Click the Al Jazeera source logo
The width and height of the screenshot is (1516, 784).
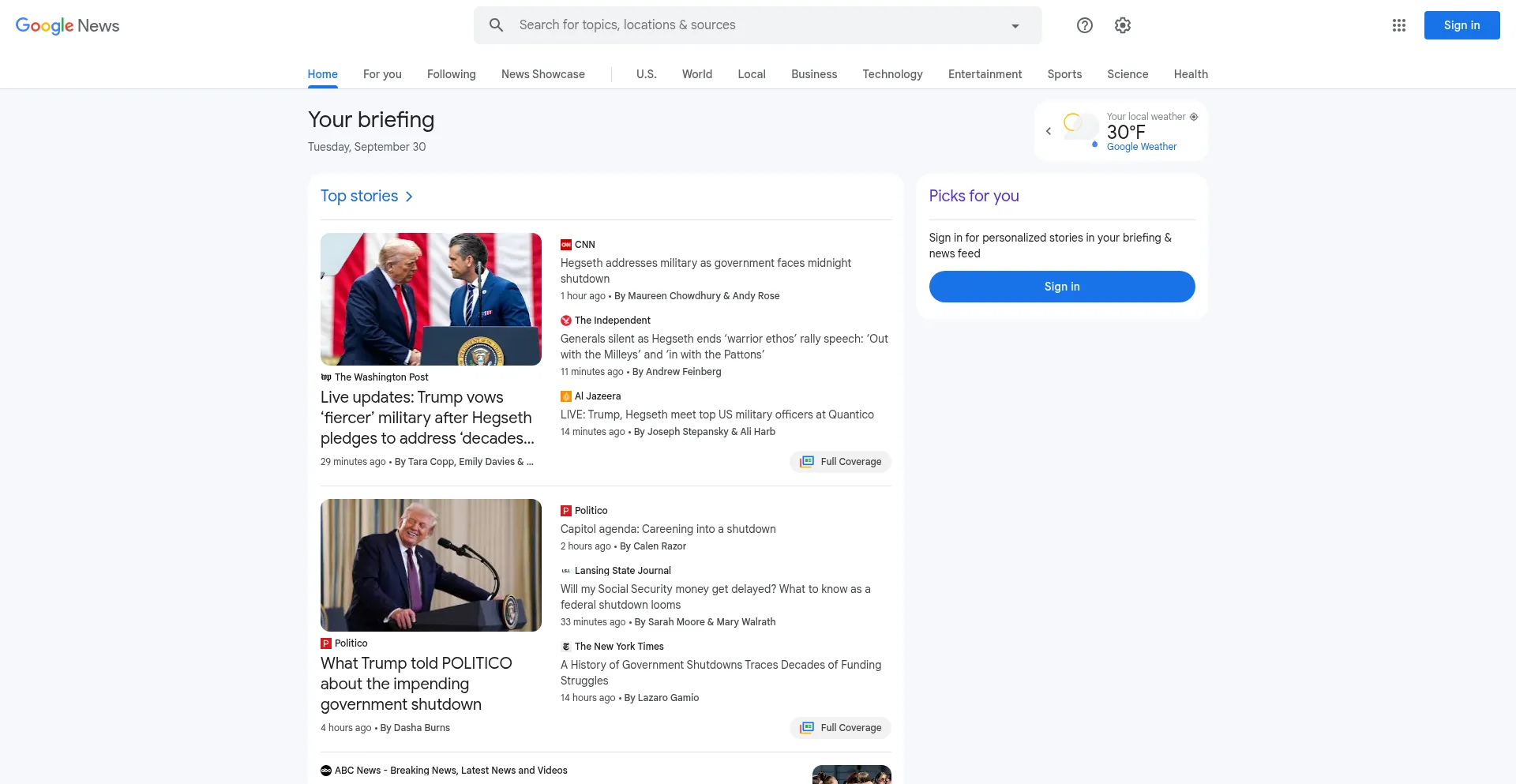tap(566, 396)
